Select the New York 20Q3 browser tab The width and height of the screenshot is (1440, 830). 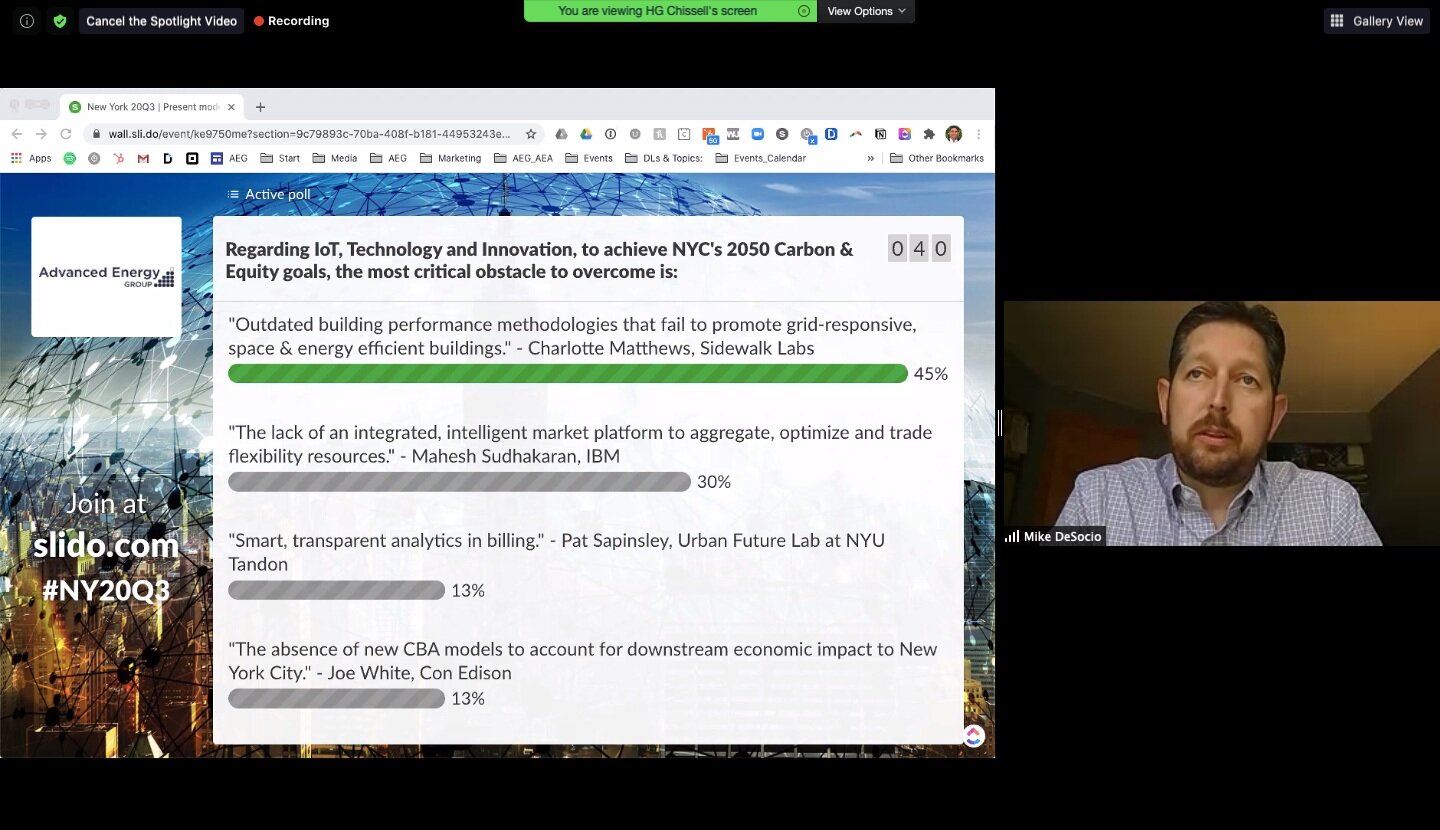[x=152, y=107]
